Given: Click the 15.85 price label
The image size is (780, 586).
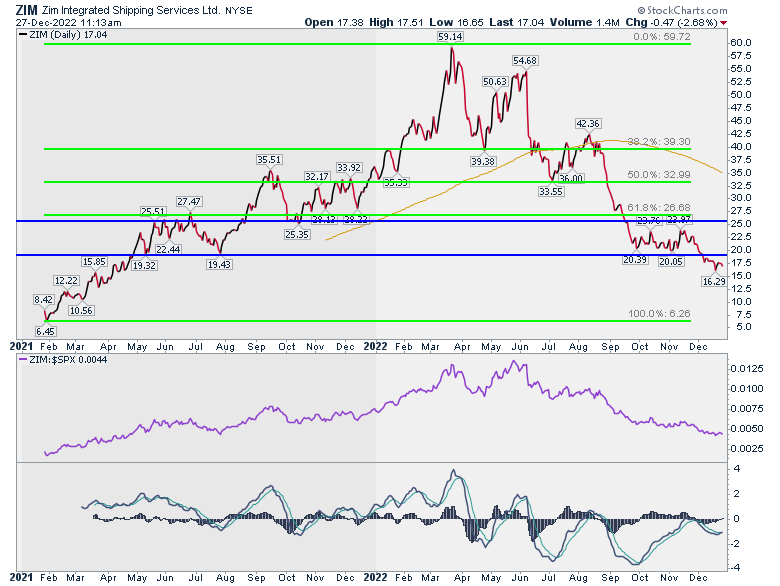Looking at the screenshot, I should (94, 262).
